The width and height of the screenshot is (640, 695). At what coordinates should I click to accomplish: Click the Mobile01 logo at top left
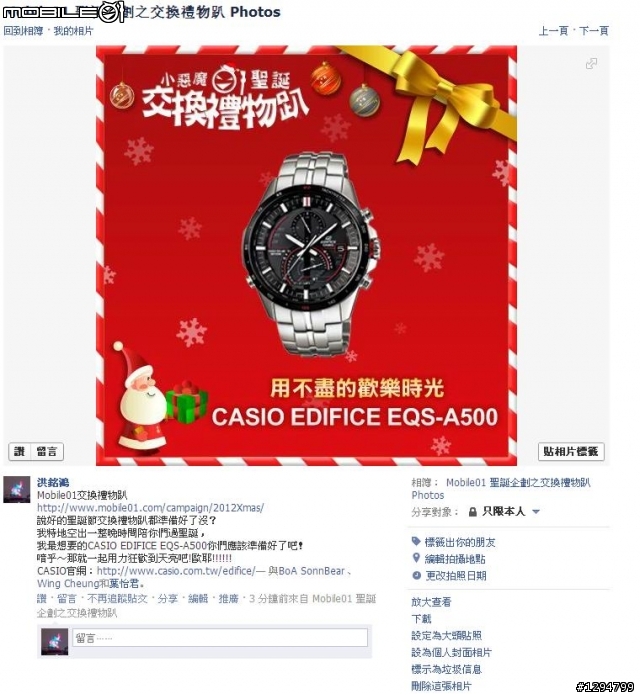click(x=62, y=12)
